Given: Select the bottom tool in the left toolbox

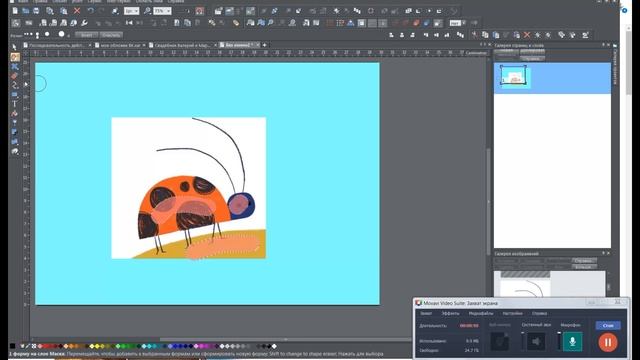Looking at the screenshot, I should (15, 151).
